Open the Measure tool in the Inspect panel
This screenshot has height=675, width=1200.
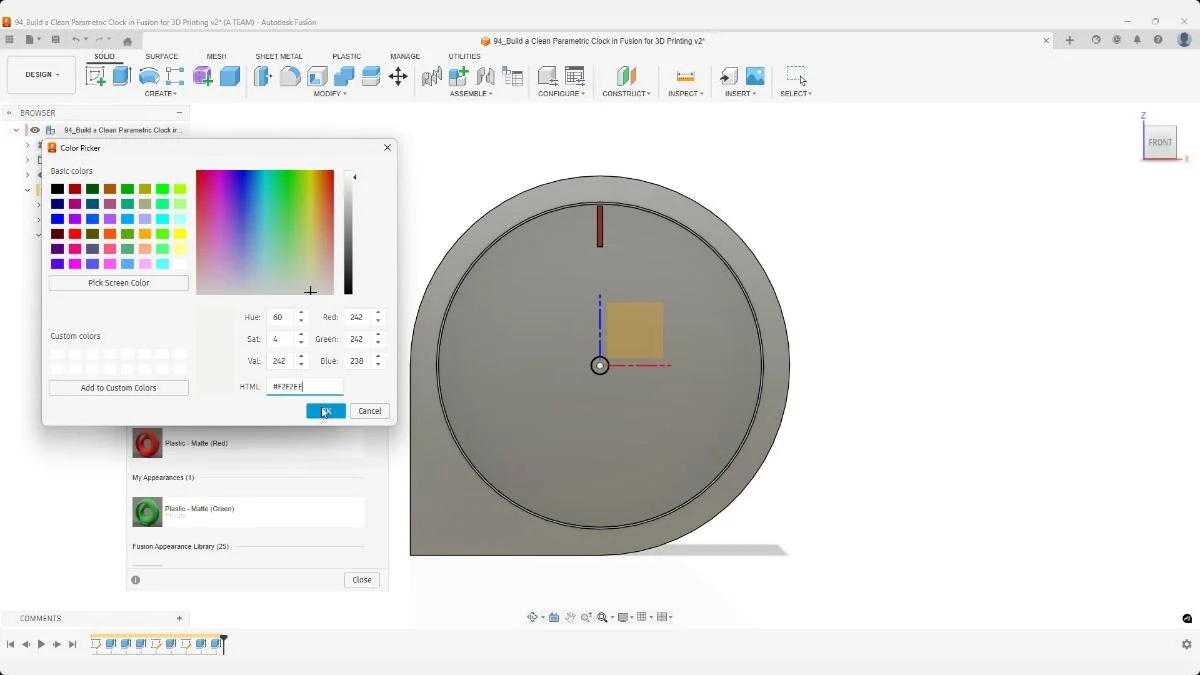685,77
